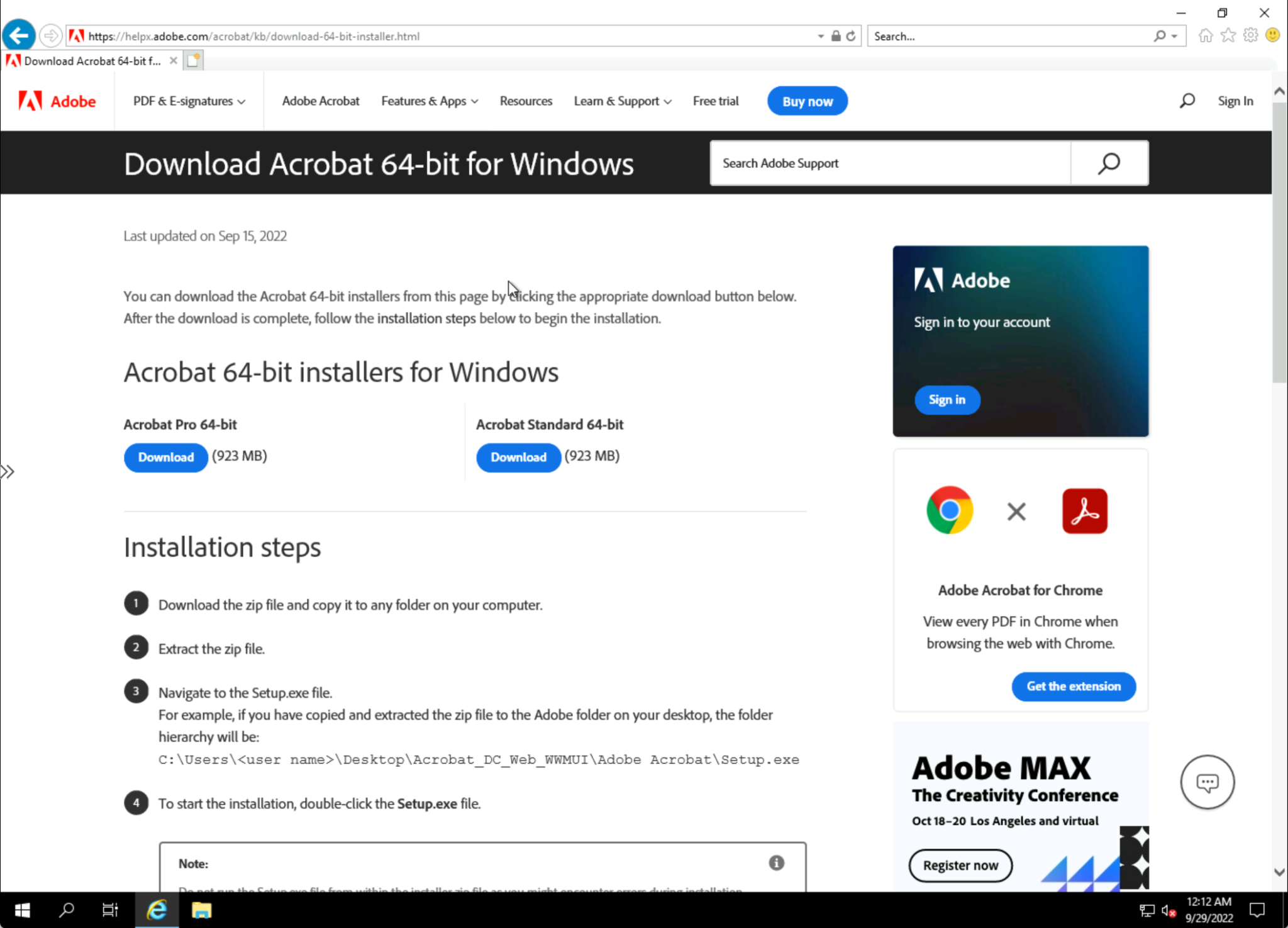Open the favorites star icon
The height and width of the screenshot is (928, 1288).
click(1228, 36)
